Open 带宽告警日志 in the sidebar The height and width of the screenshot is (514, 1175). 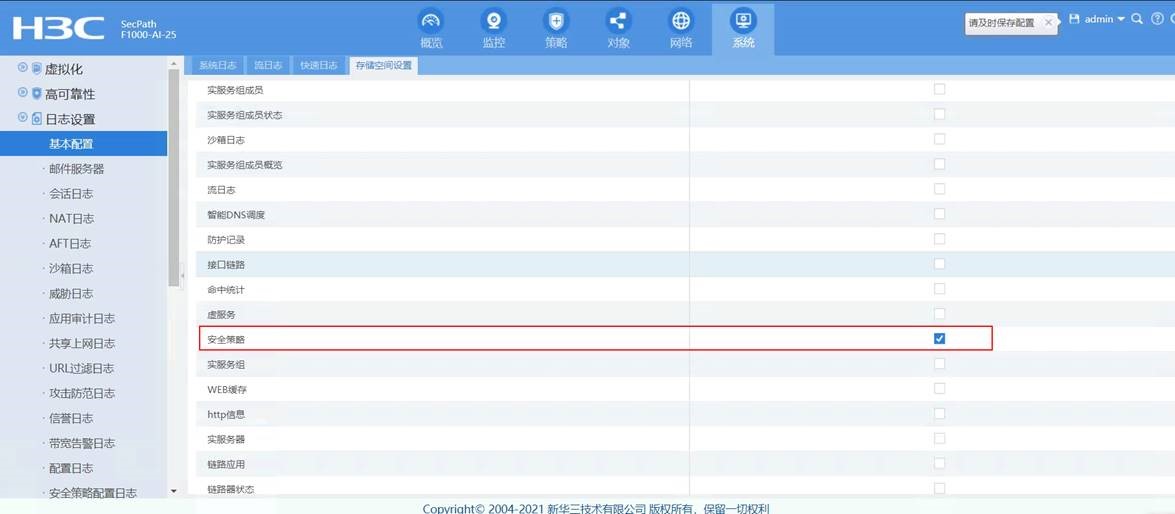click(82, 444)
